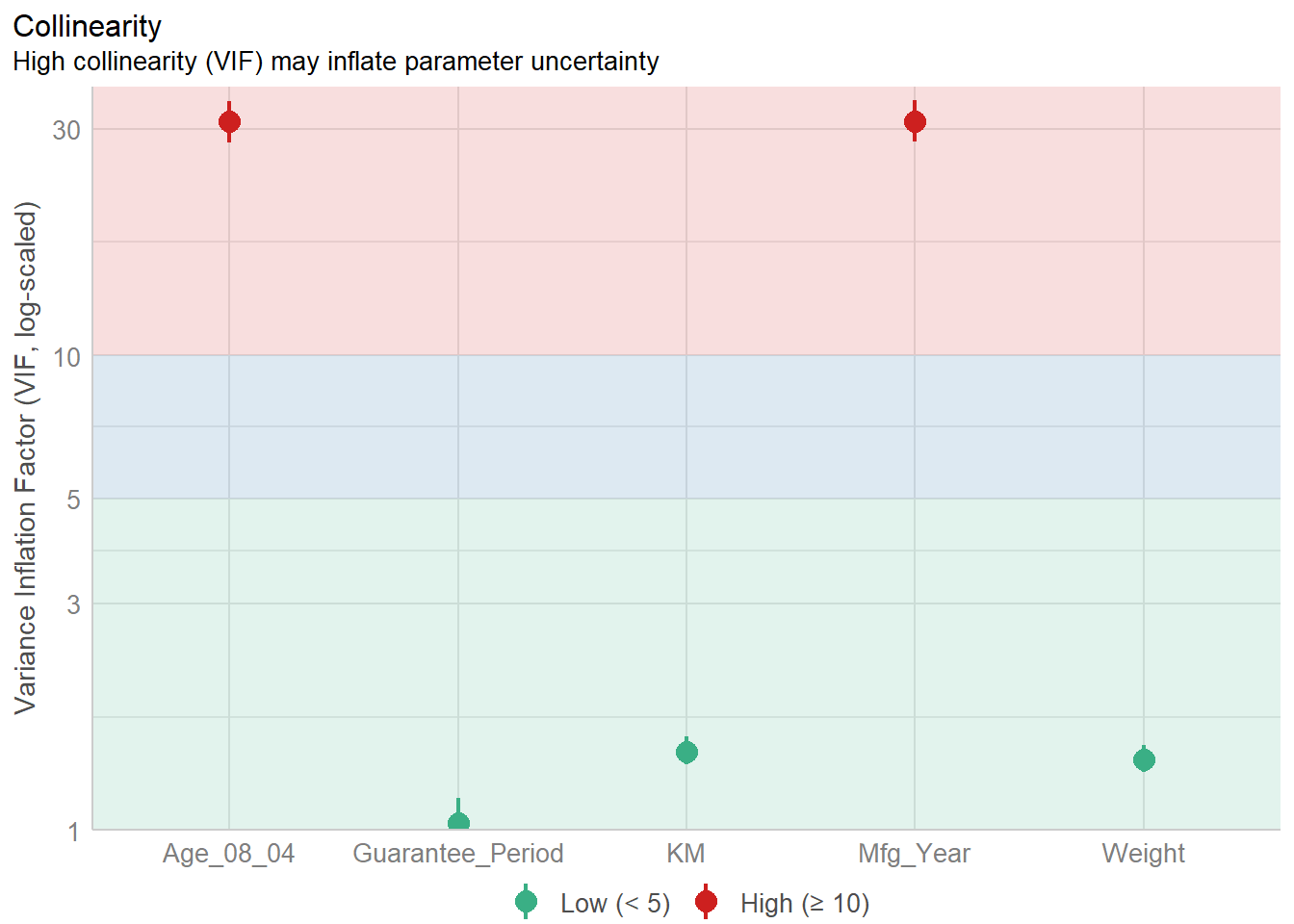The width and height of the screenshot is (1294, 924).
Task: Select the KM x-axis label
Action: pos(686,854)
